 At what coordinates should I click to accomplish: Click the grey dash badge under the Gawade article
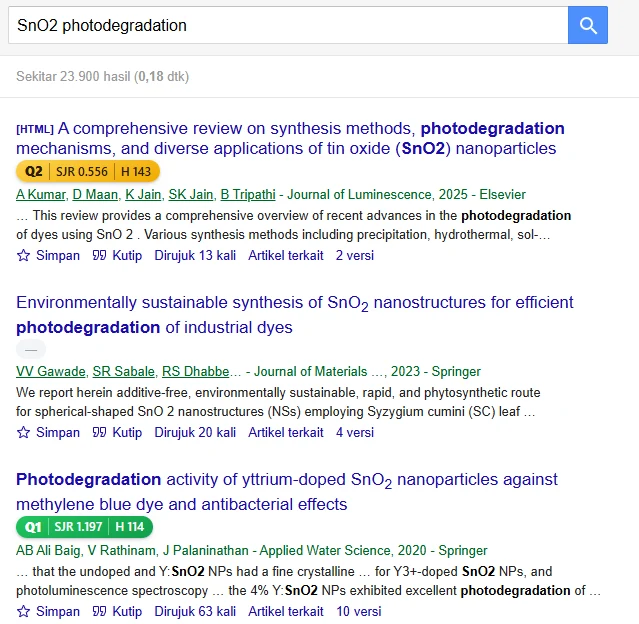click(x=31, y=349)
